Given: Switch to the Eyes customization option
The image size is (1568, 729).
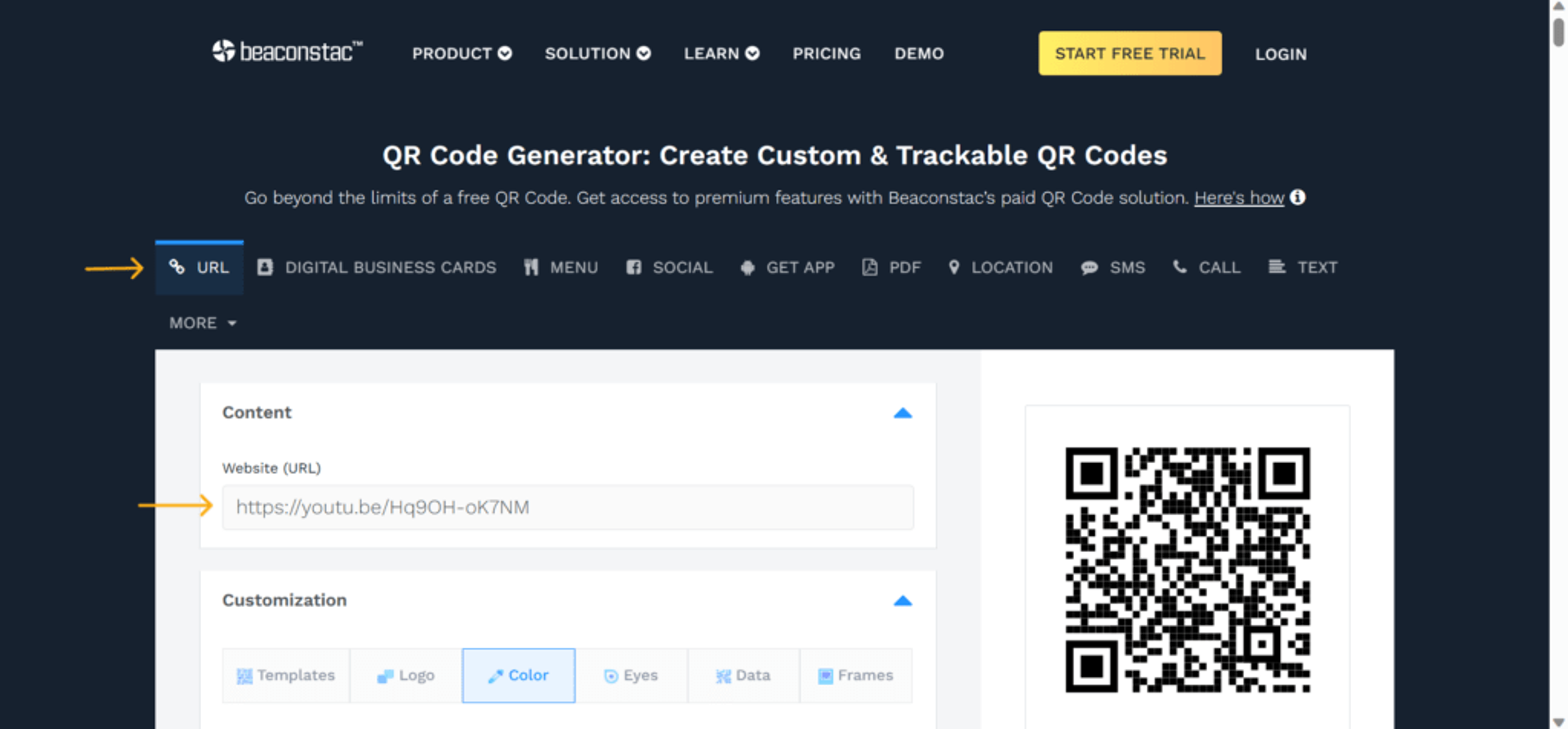Looking at the screenshot, I should (631, 675).
